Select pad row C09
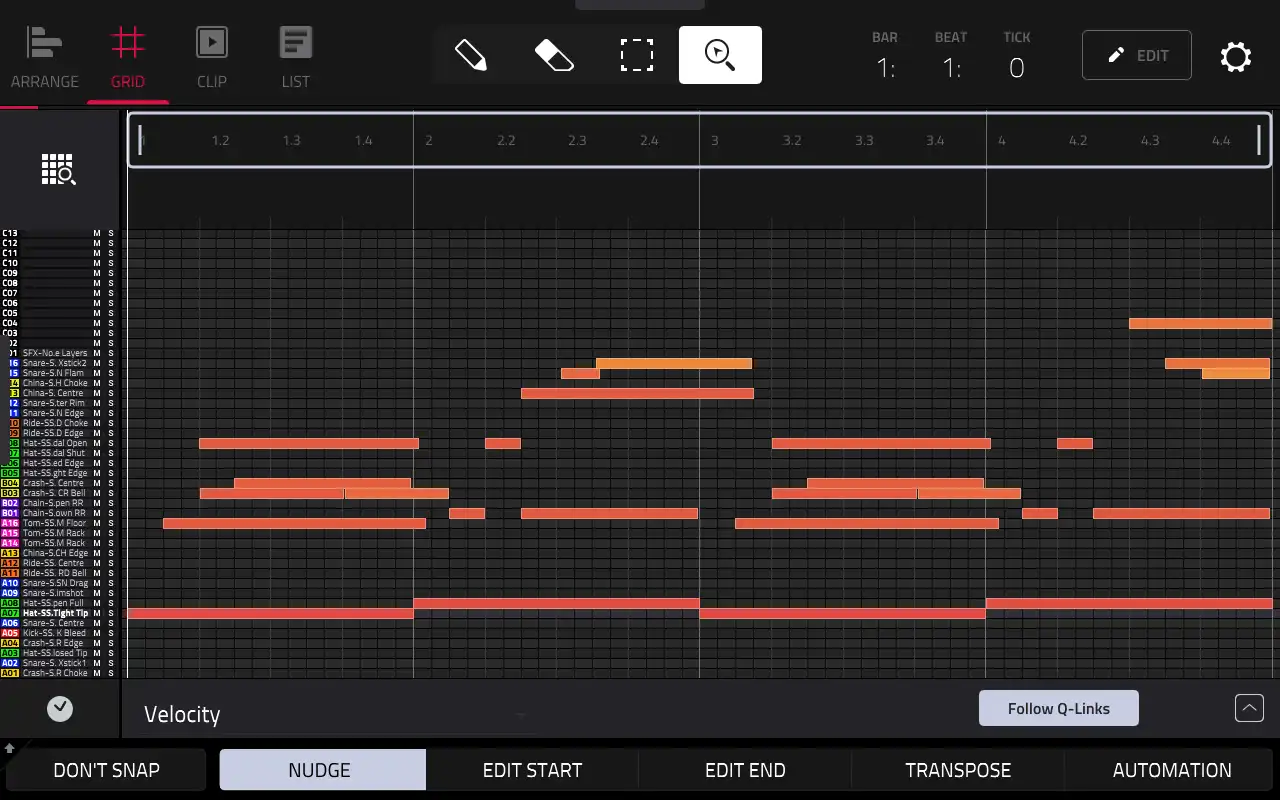Viewport: 1280px width, 800px height. pos(45,273)
